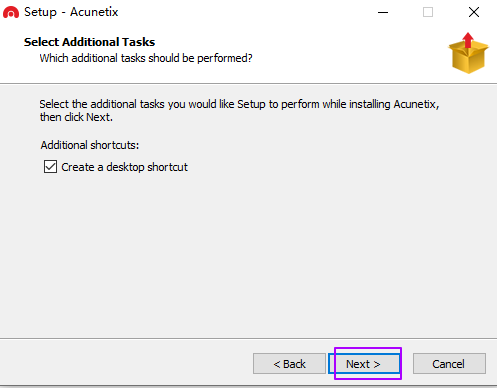Click the yellow installer box icon

click(x=468, y=56)
